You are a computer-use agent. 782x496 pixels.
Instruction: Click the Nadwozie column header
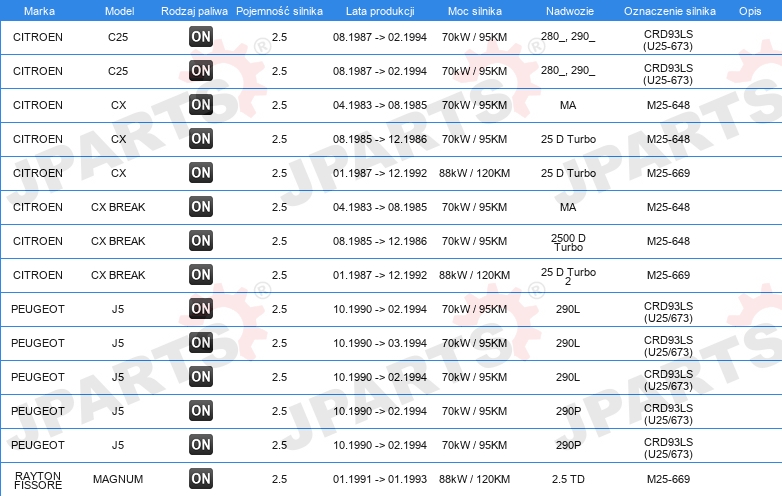(x=570, y=11)
